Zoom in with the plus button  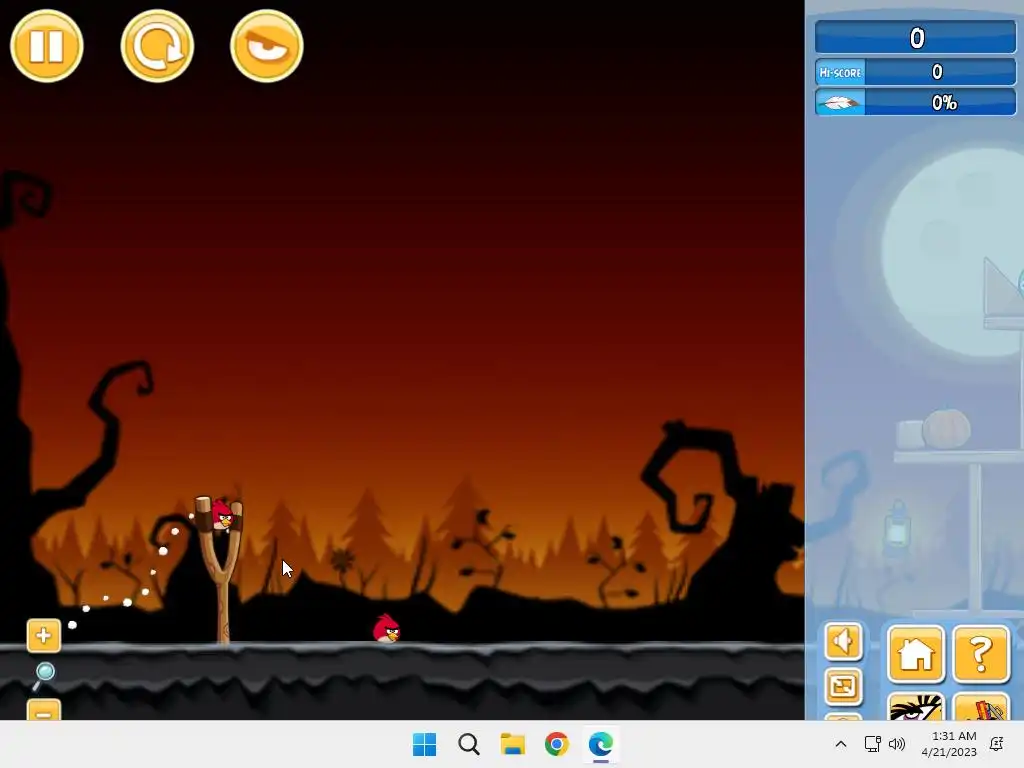pyautogui.click(x=44, y=635)
